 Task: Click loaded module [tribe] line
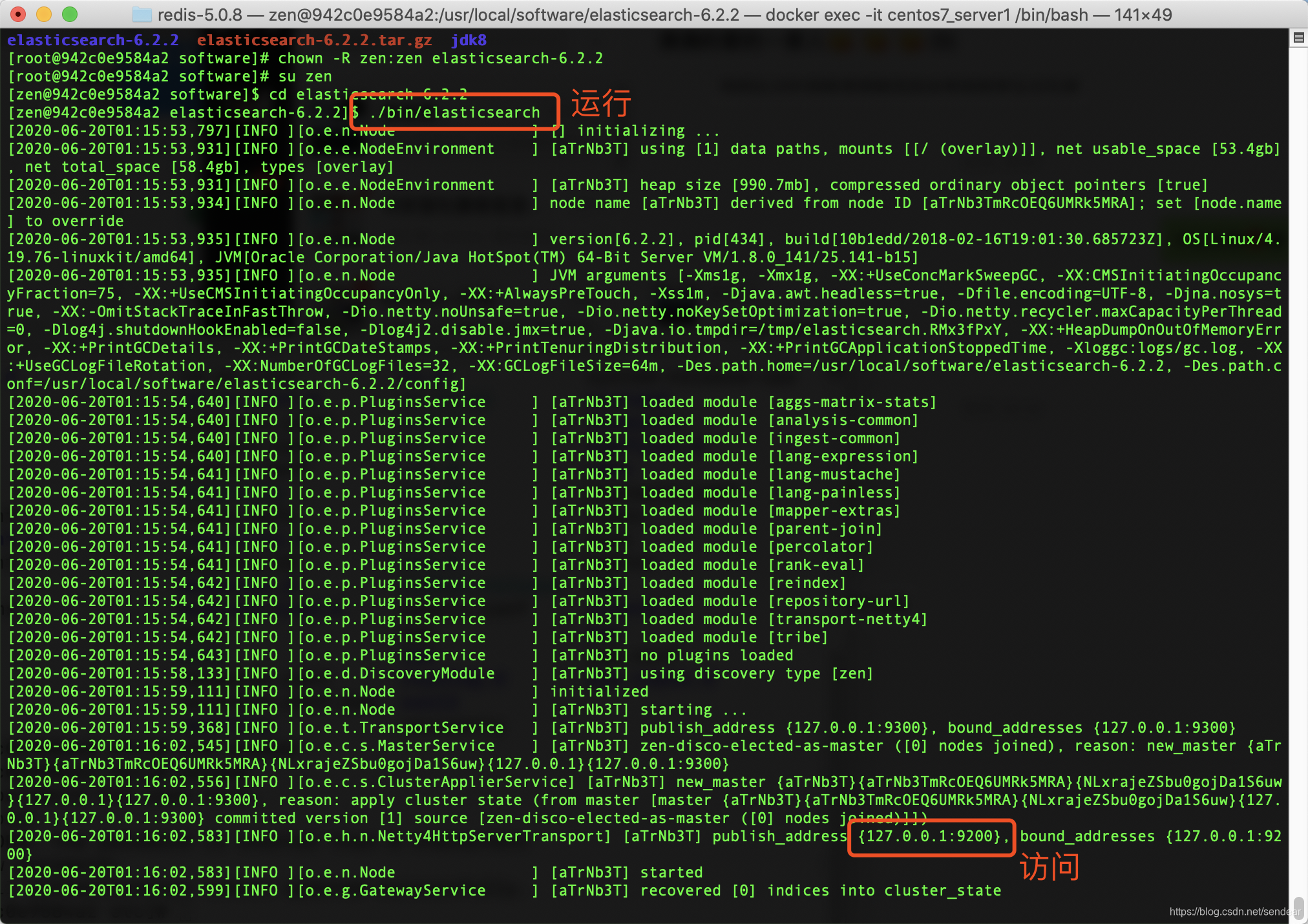417,637
